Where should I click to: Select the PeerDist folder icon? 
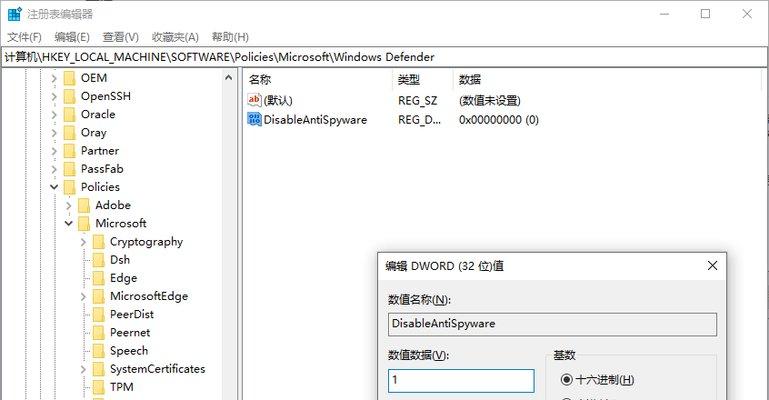(x=99, y=315)
